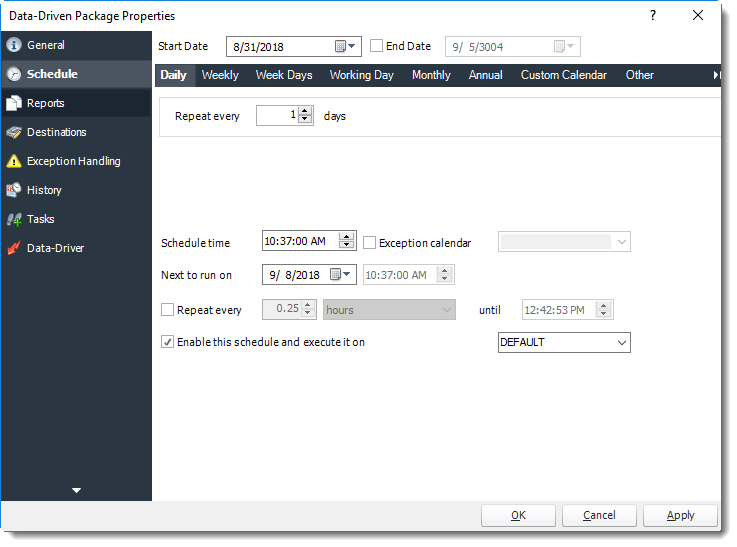Switch to the Other tab

pos(639,75)
